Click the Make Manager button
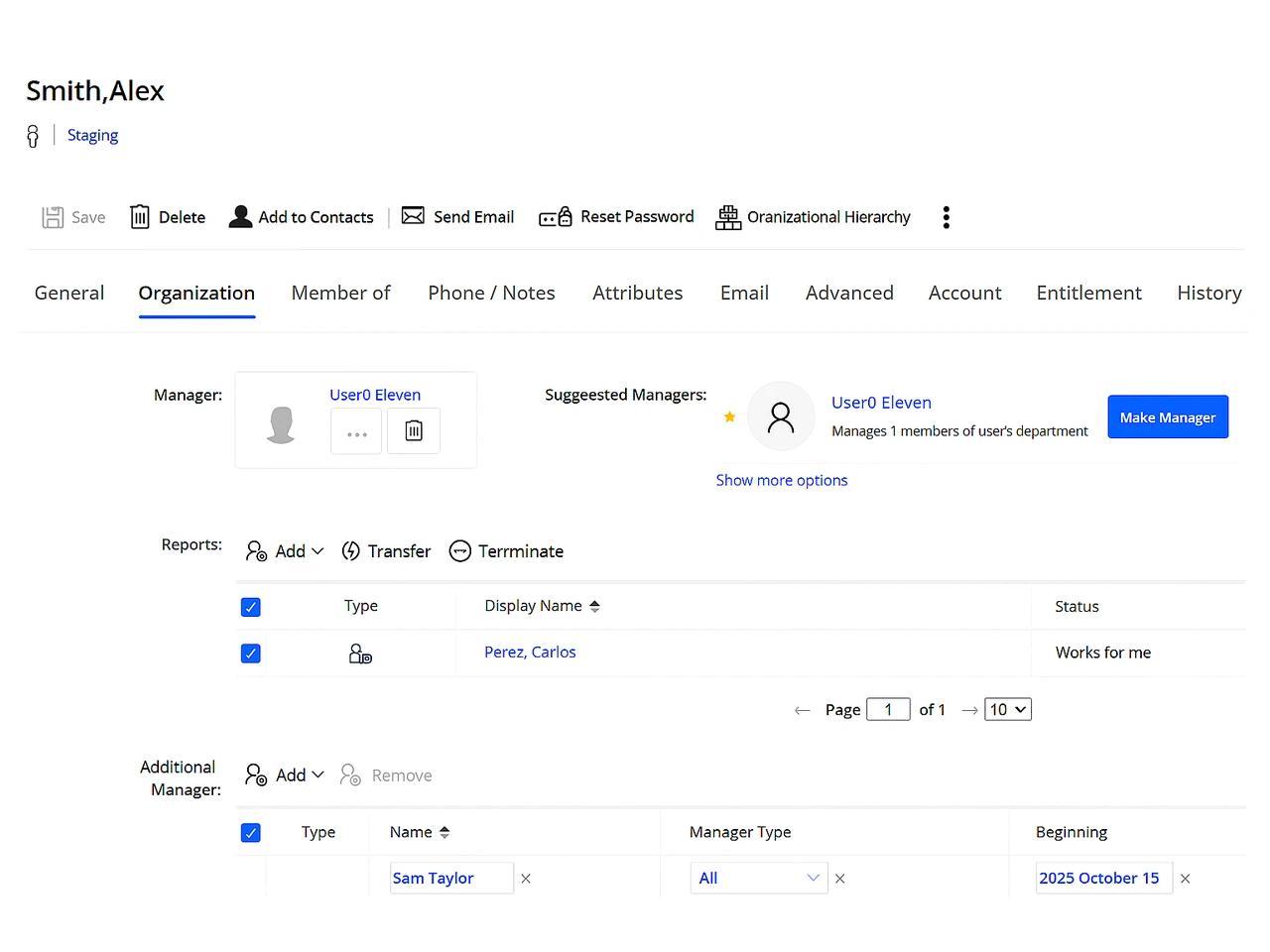The width and height of the screenshot is (1270, 952). pos(1168,417)
